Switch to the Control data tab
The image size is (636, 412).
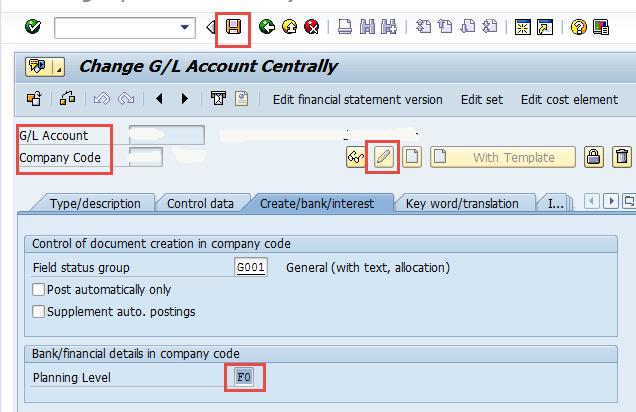200,203
